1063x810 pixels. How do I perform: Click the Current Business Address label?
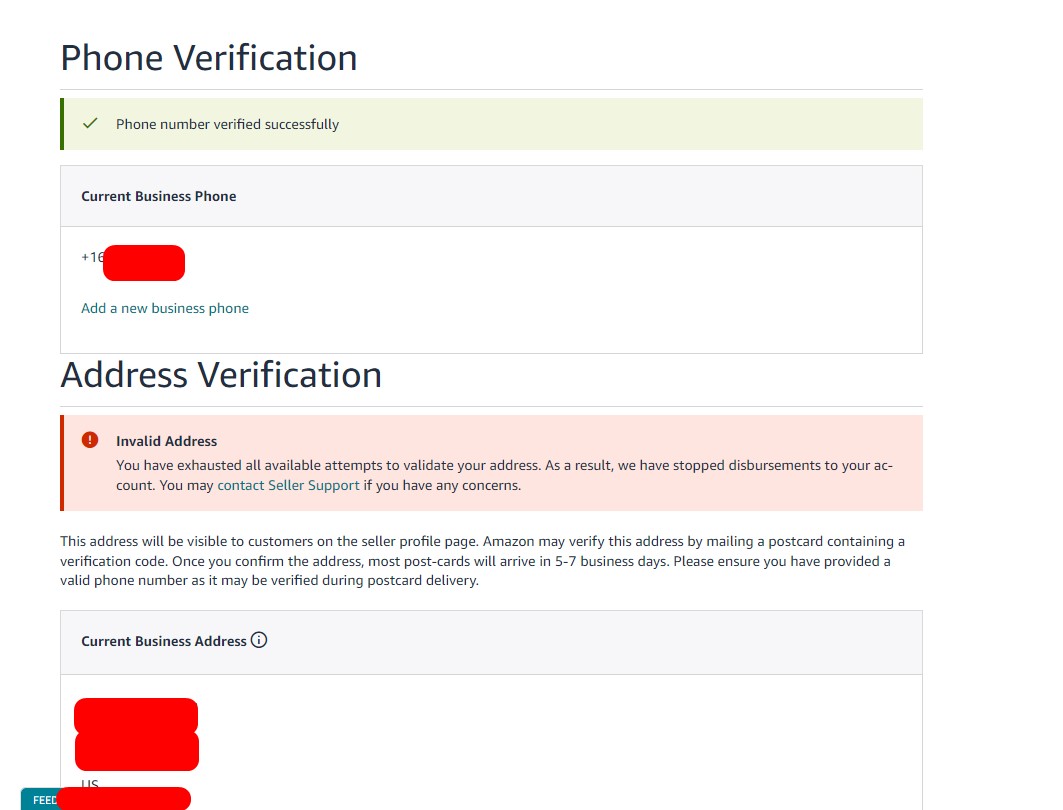click(x=163, y=641)
